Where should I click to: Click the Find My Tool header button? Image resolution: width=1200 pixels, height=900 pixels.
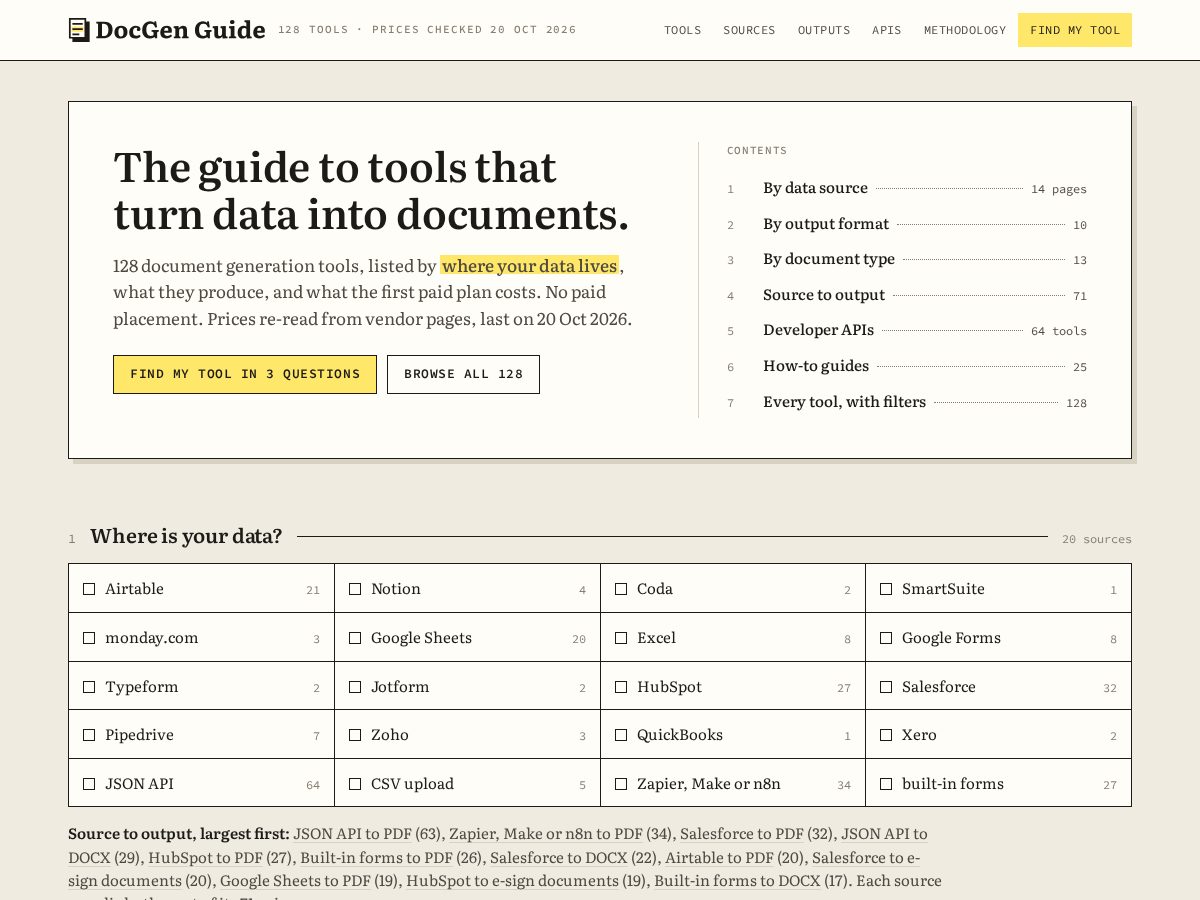click(x=1075, y=30)
